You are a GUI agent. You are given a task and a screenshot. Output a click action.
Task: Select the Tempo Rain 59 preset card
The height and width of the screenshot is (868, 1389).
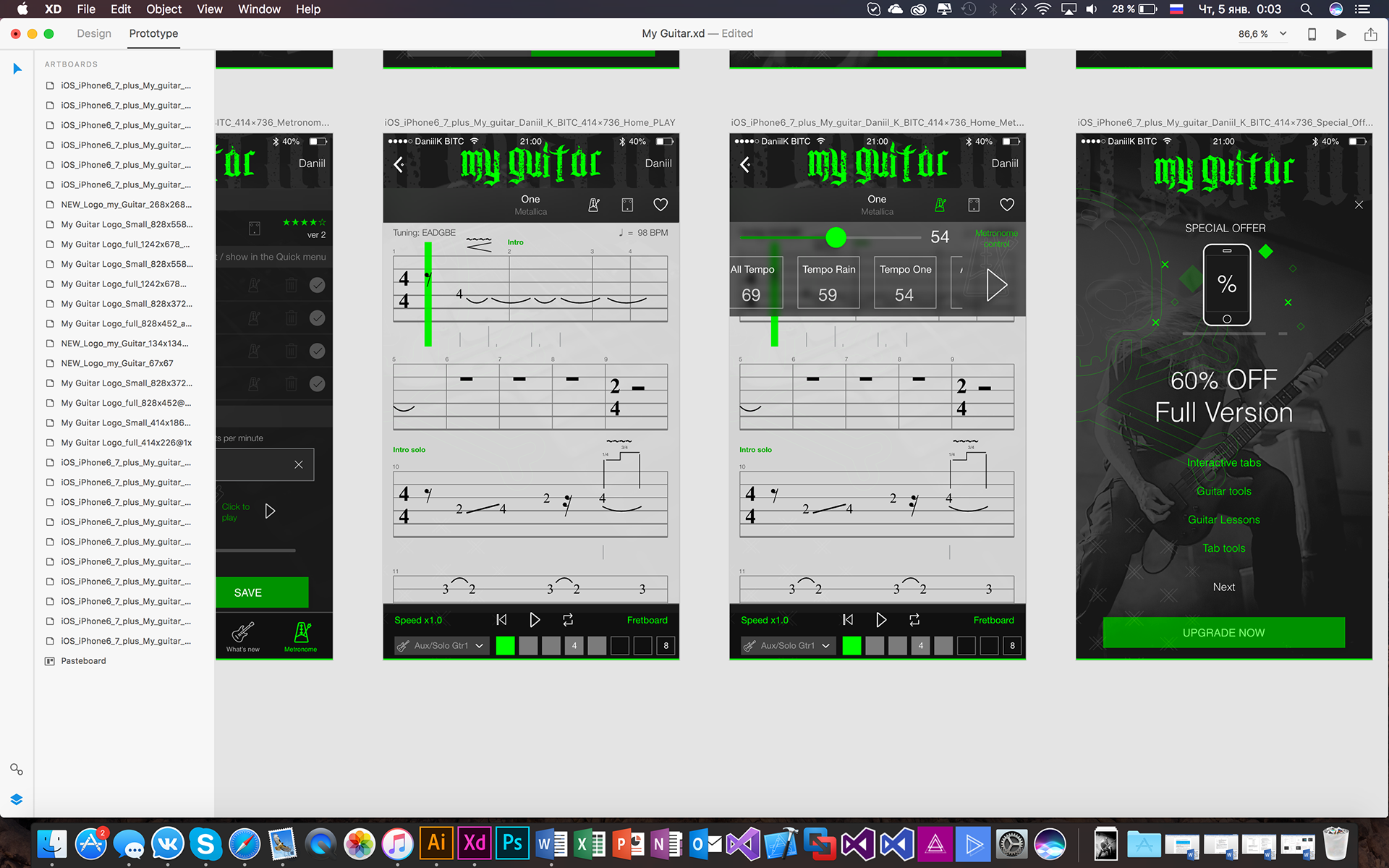click(828, 283)
